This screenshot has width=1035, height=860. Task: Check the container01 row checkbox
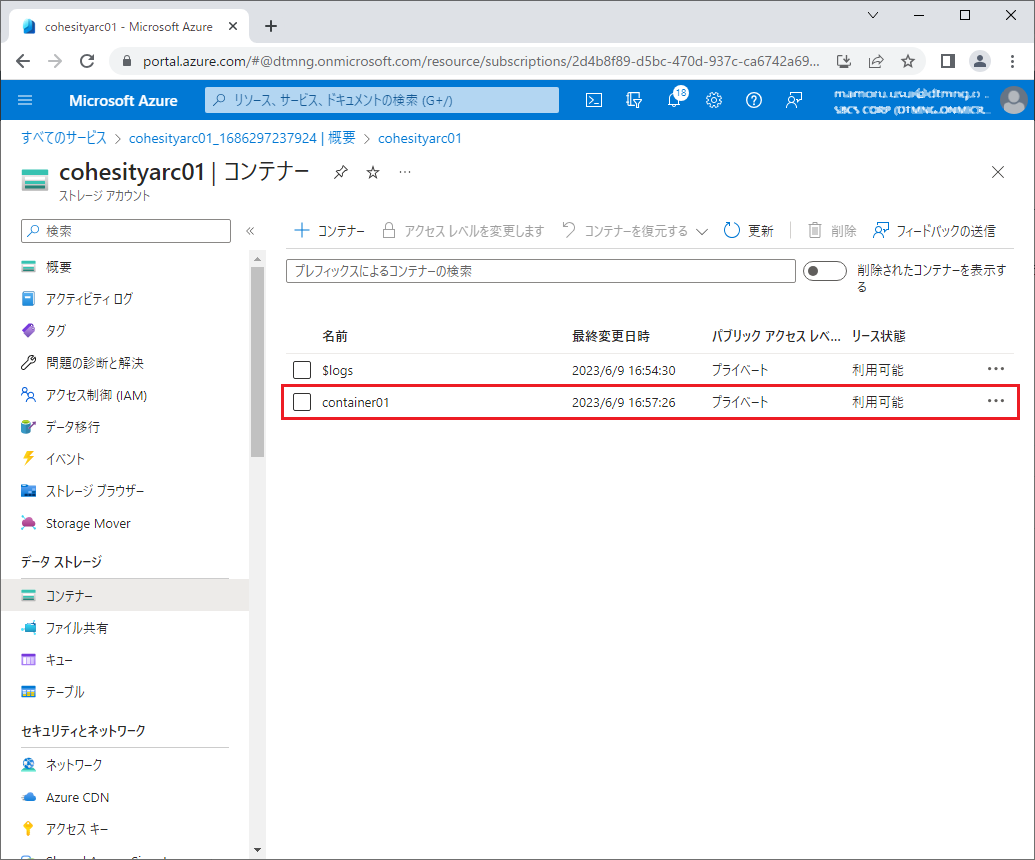[302, 402]
